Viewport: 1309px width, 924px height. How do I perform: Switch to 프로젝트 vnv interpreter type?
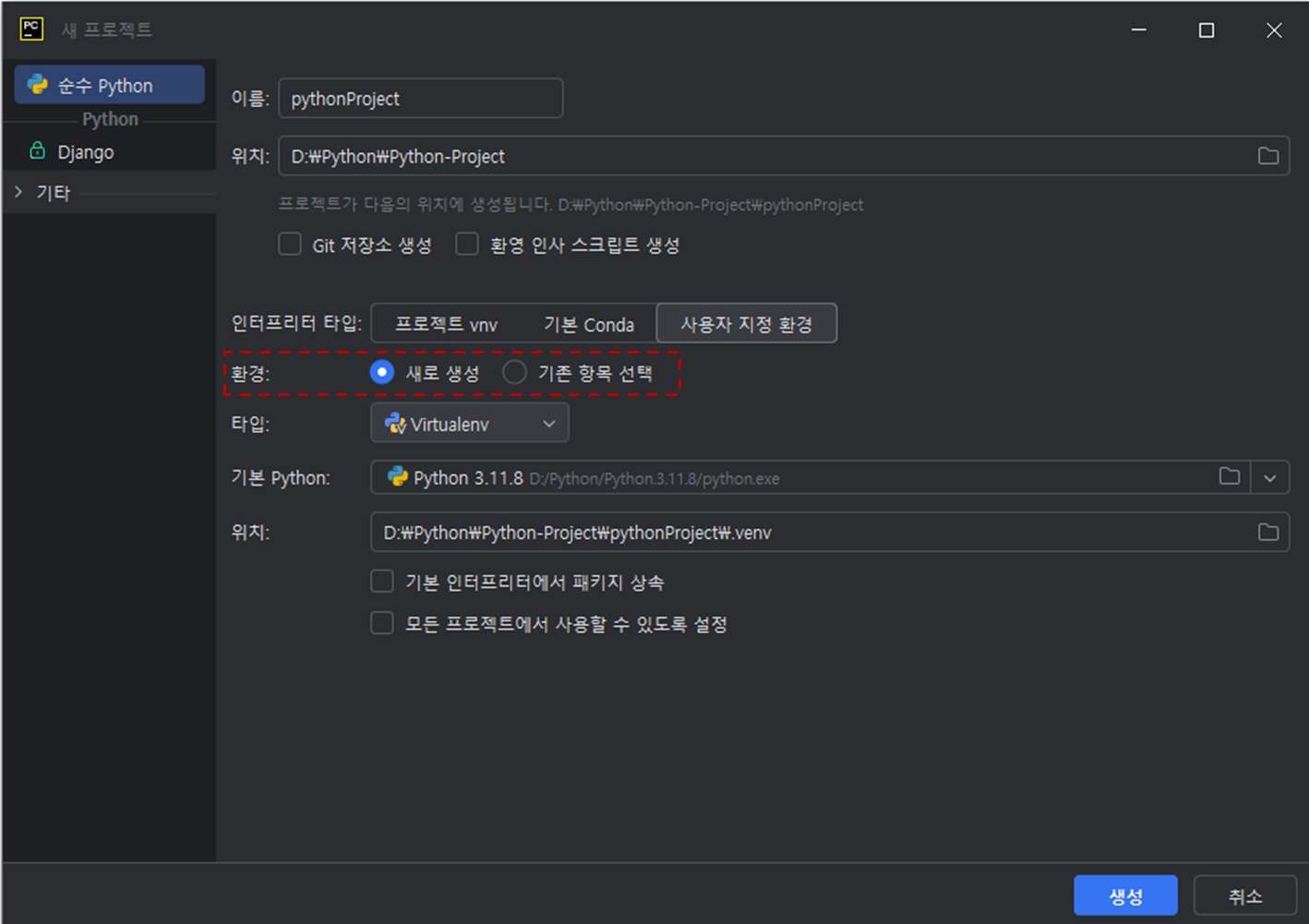pyautogui.click(x=446, y=324)
